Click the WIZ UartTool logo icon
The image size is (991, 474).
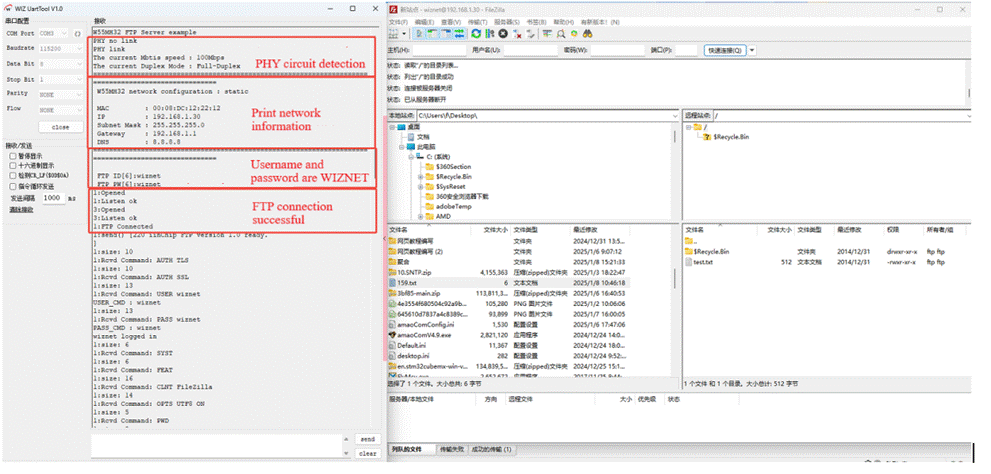coord(9,8)
